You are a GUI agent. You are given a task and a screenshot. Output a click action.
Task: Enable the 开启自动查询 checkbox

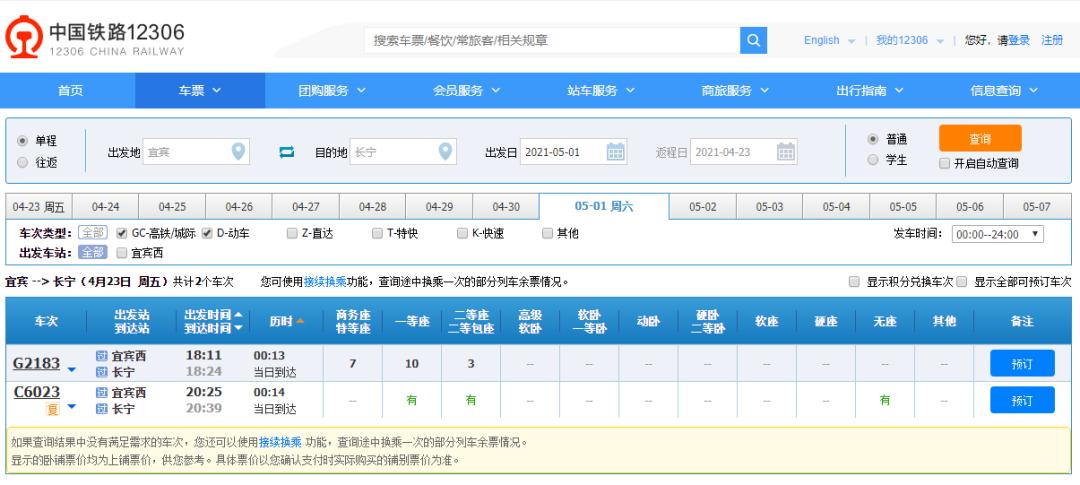[x=945, y=164]
